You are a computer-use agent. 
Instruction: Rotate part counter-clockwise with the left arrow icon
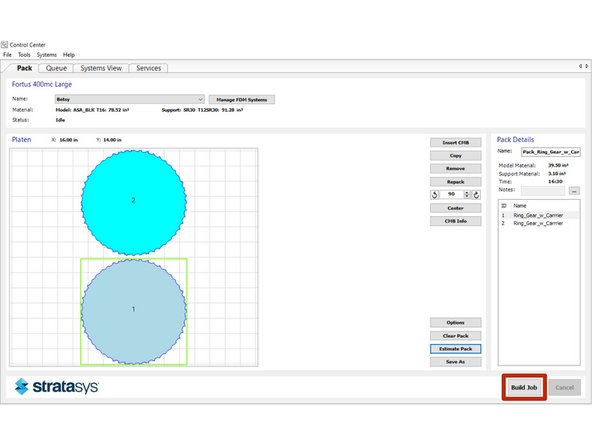435,195
